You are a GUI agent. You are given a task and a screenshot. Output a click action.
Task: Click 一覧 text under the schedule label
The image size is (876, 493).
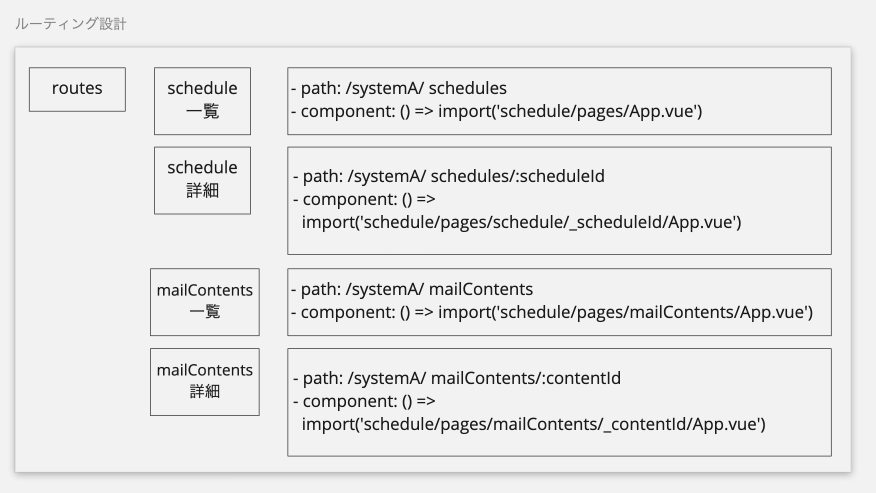pyautogui.click(x=202, y=111)
